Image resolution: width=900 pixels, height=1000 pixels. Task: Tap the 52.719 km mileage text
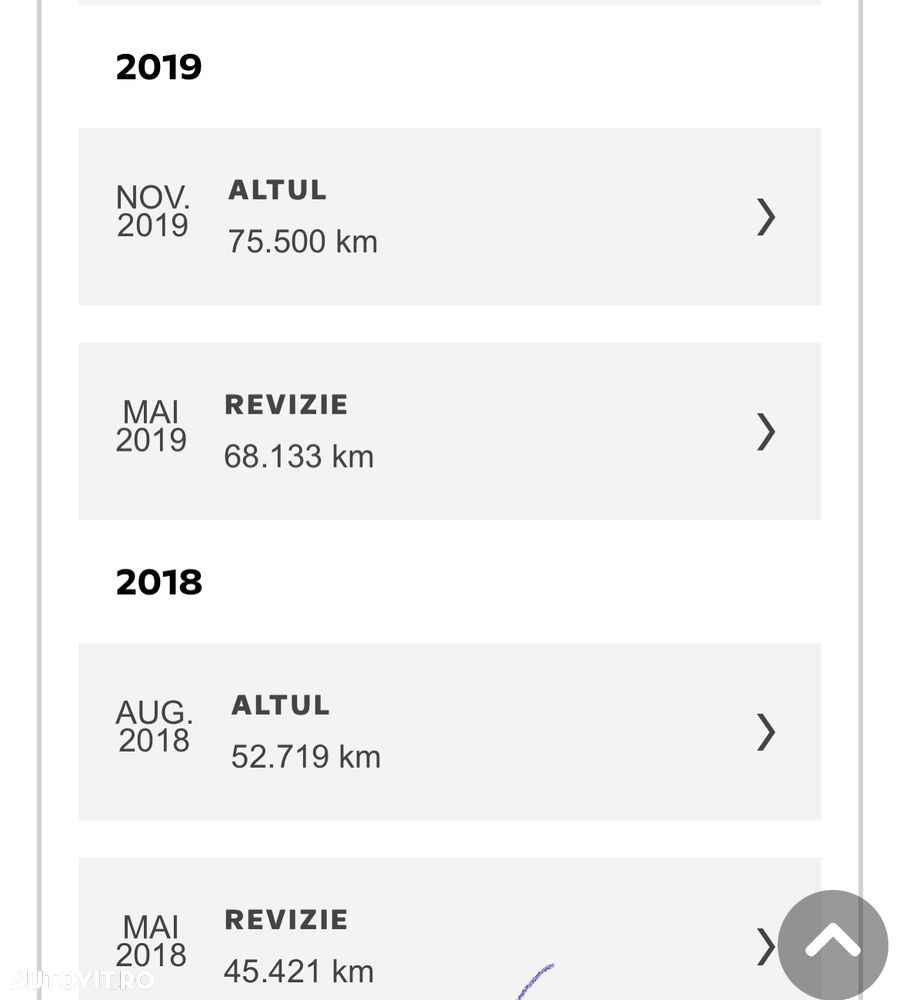(305, 757)
